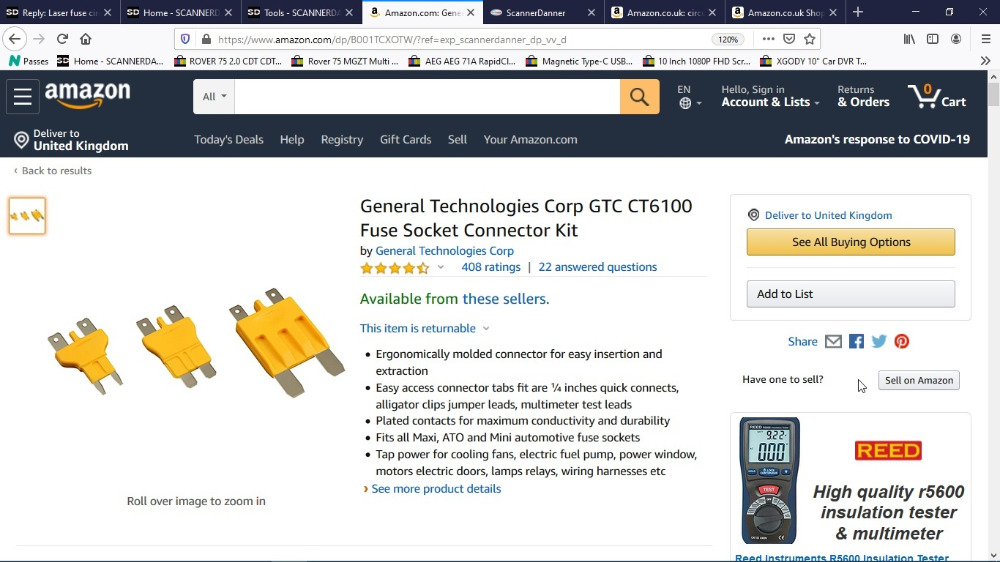Screen dimensions: 1000x562
Task: Share product via Pinterest icon
Action: pos(902,342)
